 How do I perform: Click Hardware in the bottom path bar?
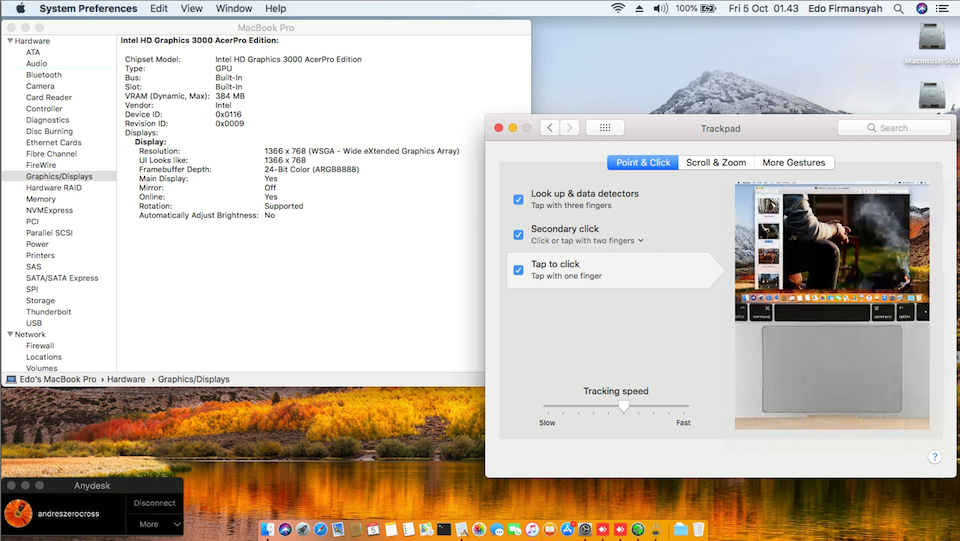click(x=126, y=379)
